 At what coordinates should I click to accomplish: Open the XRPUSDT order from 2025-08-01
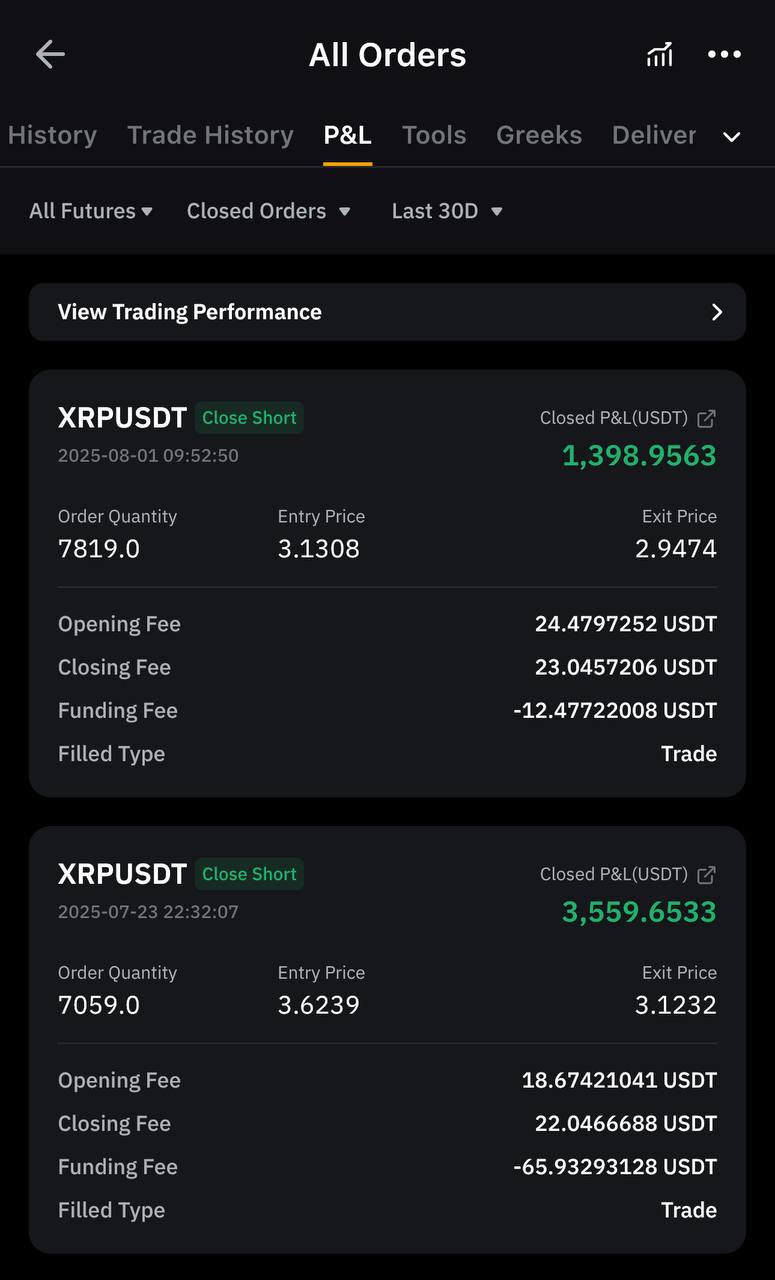pos(387,584)
